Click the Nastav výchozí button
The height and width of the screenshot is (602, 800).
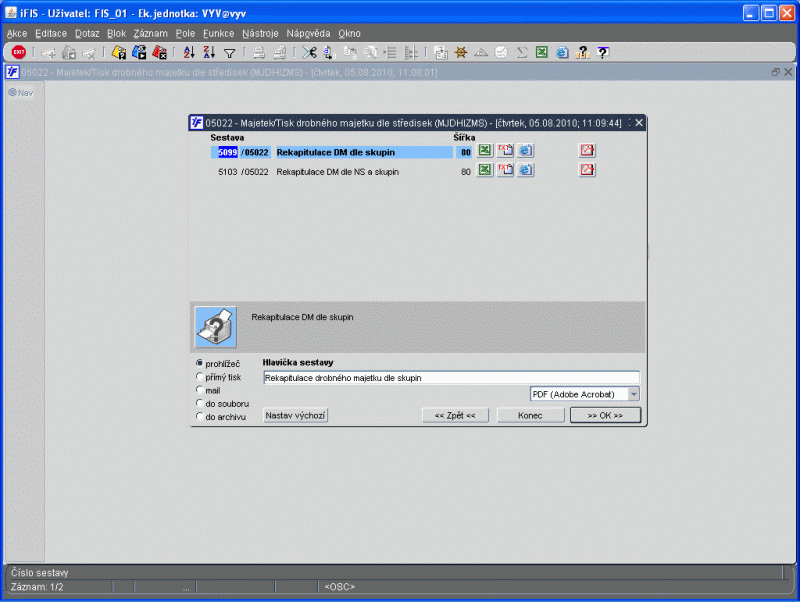295,415
